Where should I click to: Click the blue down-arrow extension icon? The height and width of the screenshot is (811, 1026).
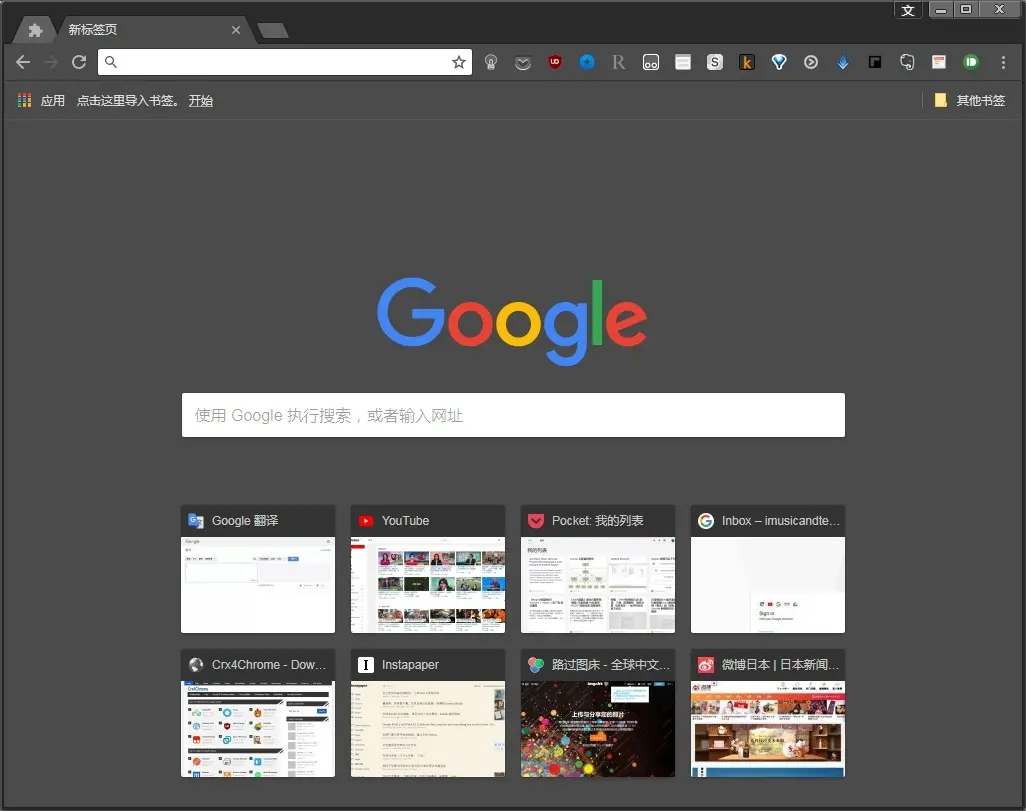pos(843,62)
